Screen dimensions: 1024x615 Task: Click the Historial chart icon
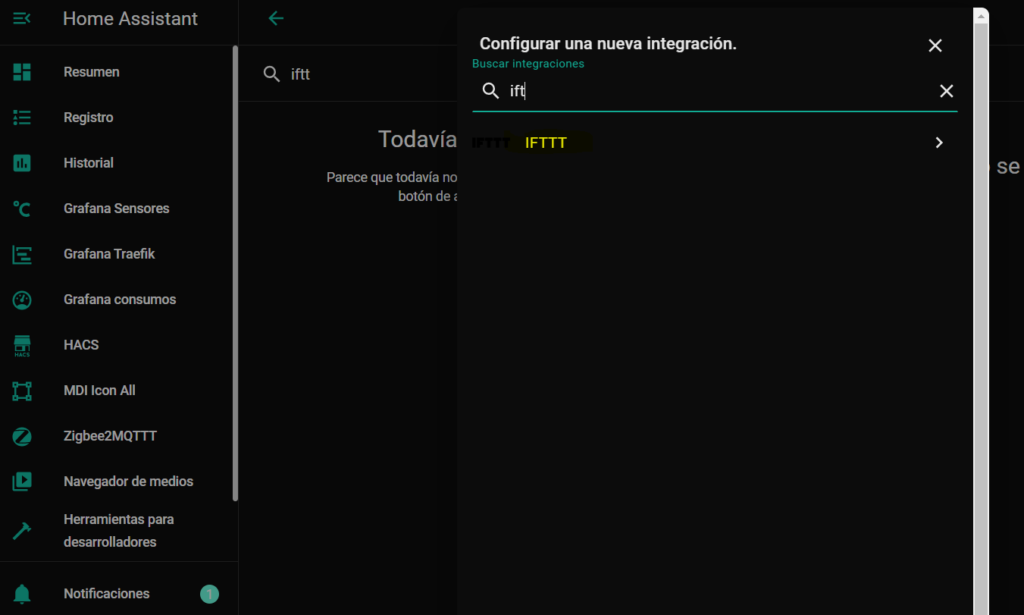(x=22, y=163)
